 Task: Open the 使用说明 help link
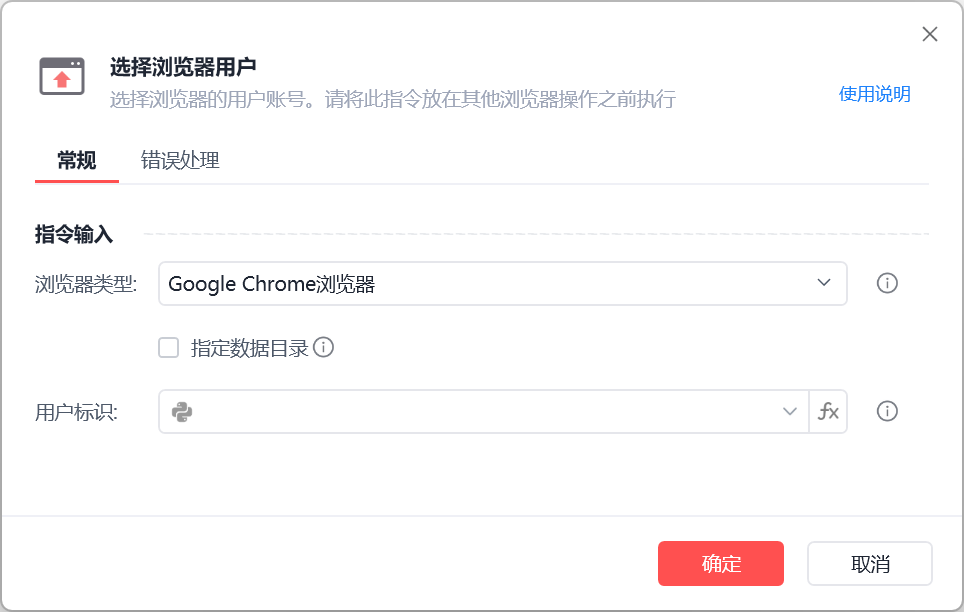(874, 94)
